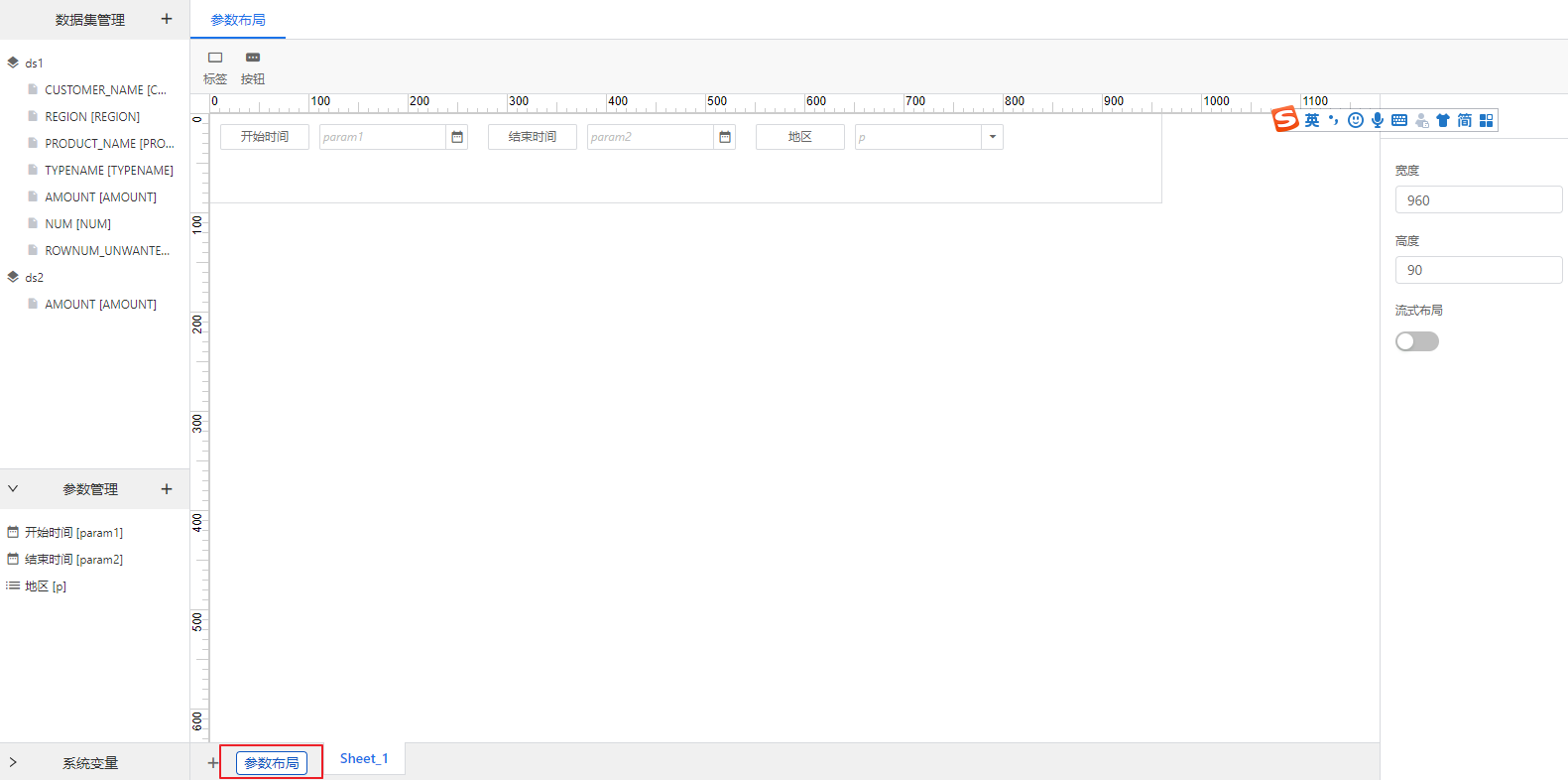
Task: Click the 高度 input field
Action: tap(1478, 270)
